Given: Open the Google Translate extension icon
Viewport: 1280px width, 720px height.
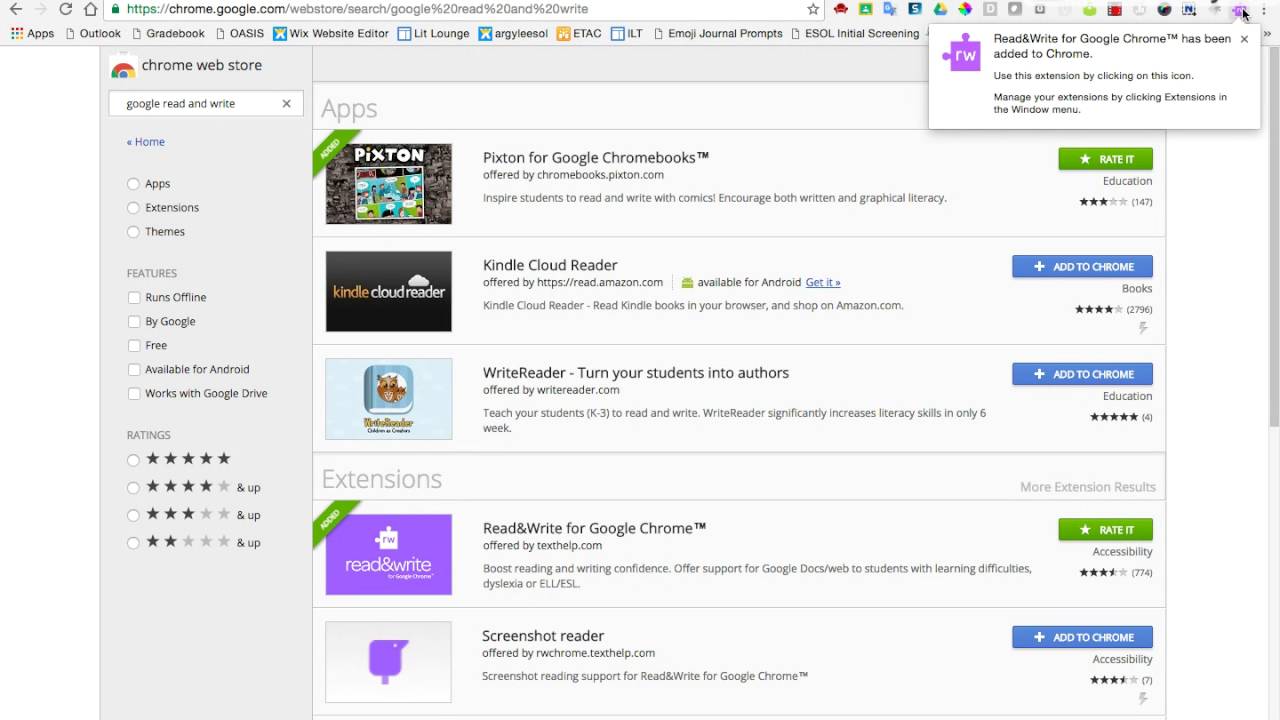Looking at the screenshot, I should click(890, 9).
